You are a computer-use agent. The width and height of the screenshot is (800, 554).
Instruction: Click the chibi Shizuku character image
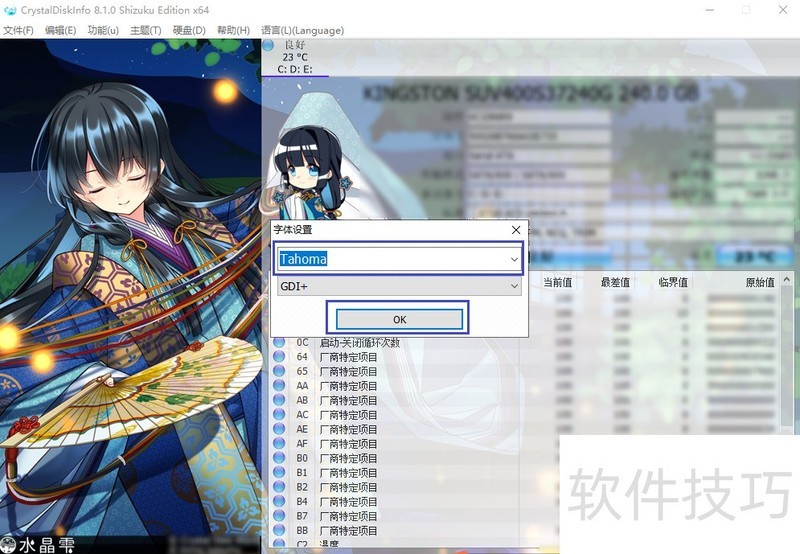point(309,173)
